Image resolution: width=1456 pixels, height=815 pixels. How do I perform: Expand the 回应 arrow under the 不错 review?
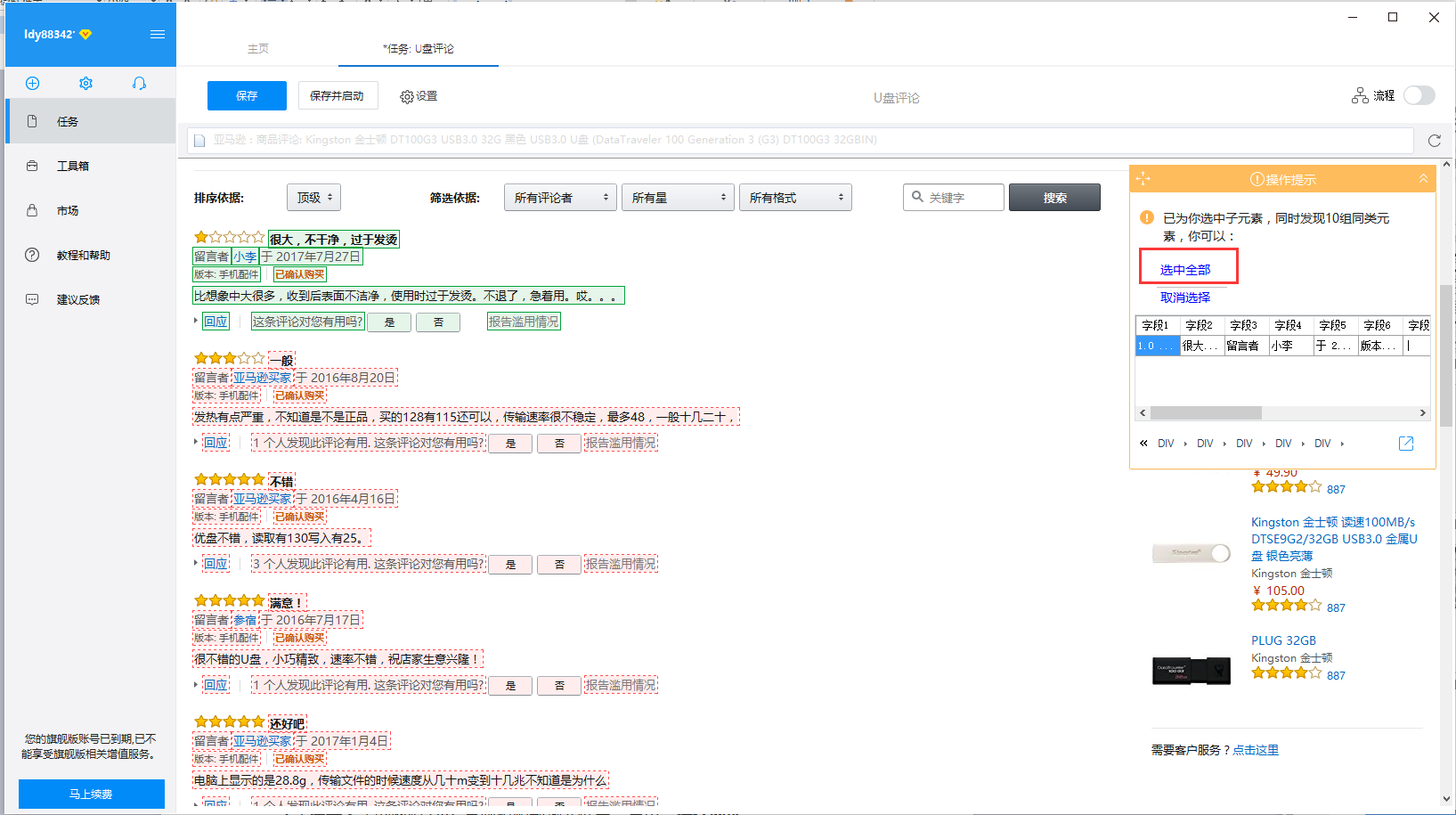click(197, 563)
